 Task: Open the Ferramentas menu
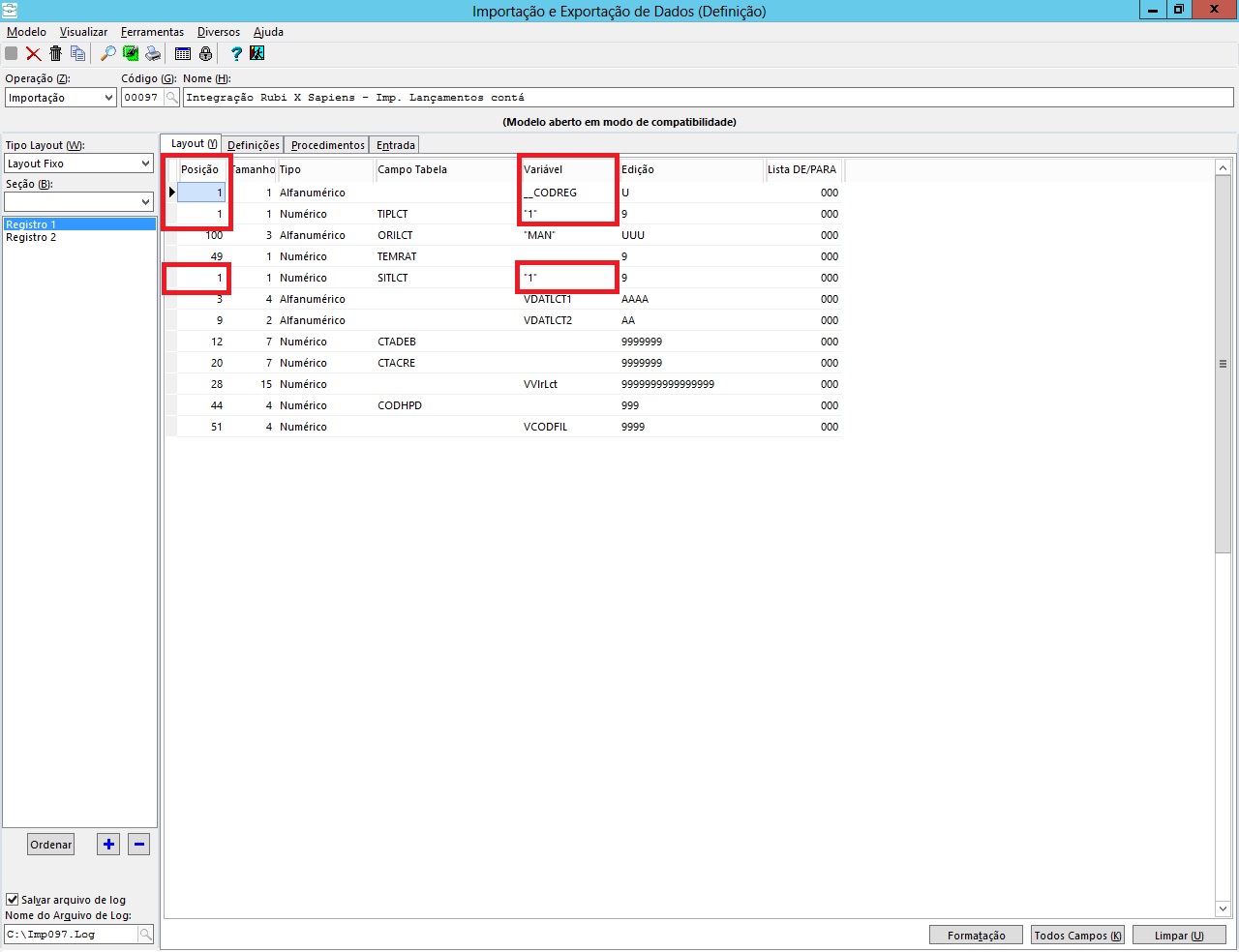coord(152,32)
